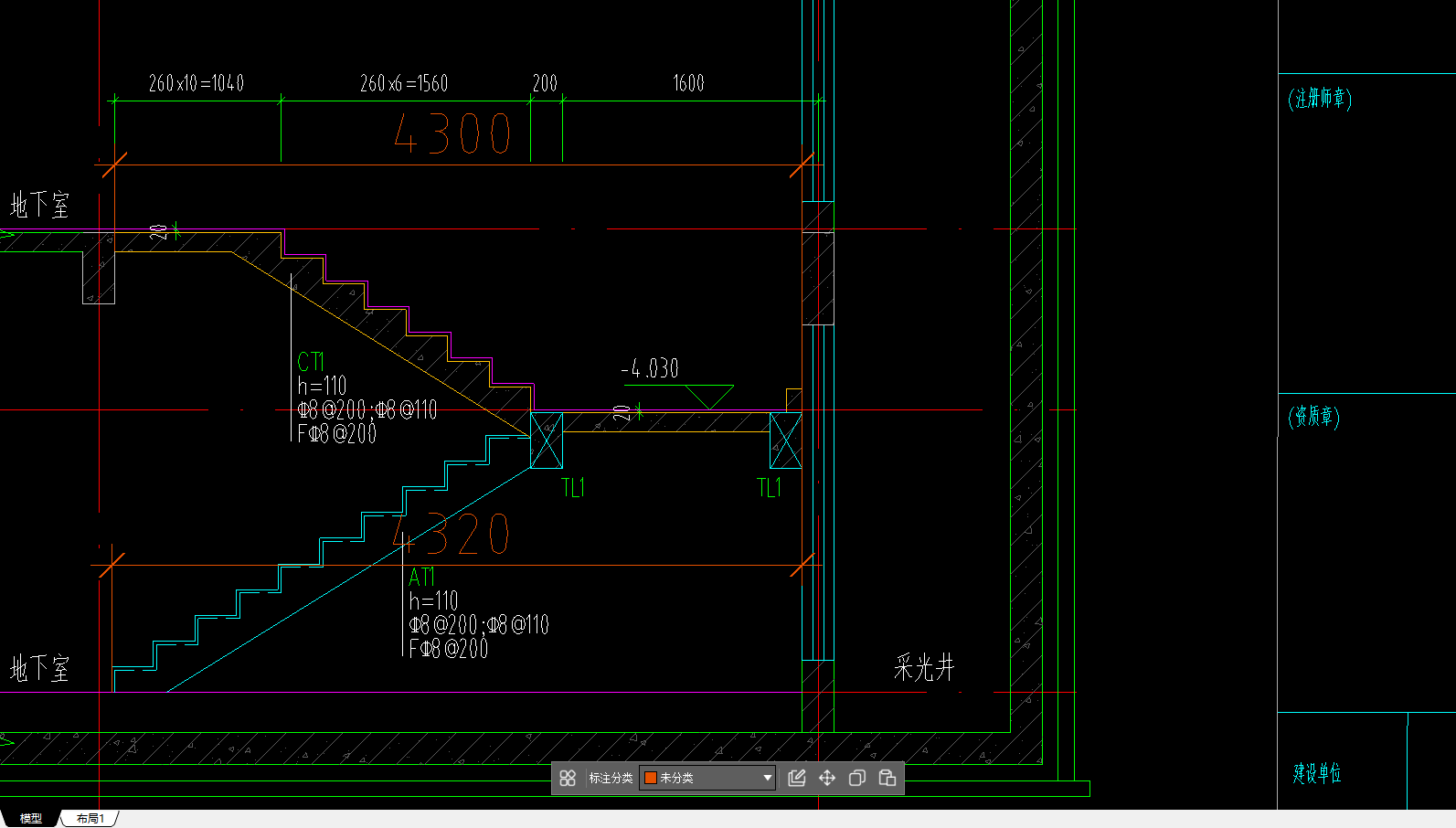Click the left TL1 beam label
The image size is (1456, 828).
coord(573,488)
